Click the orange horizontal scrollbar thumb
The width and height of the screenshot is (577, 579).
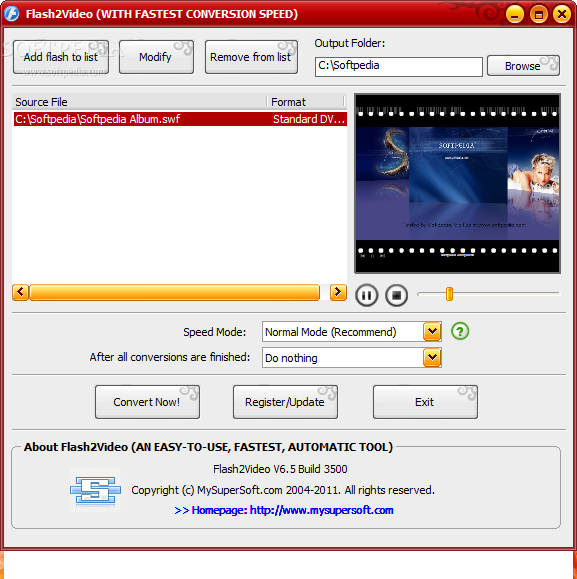tap(175, 292)
